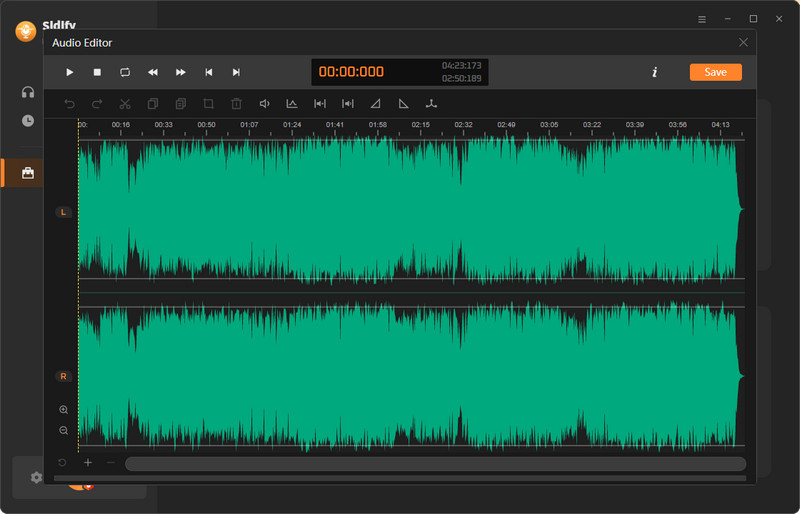Click timeline ruler at 01:58
Screen dimensions: 800x514
click(378, 125)
